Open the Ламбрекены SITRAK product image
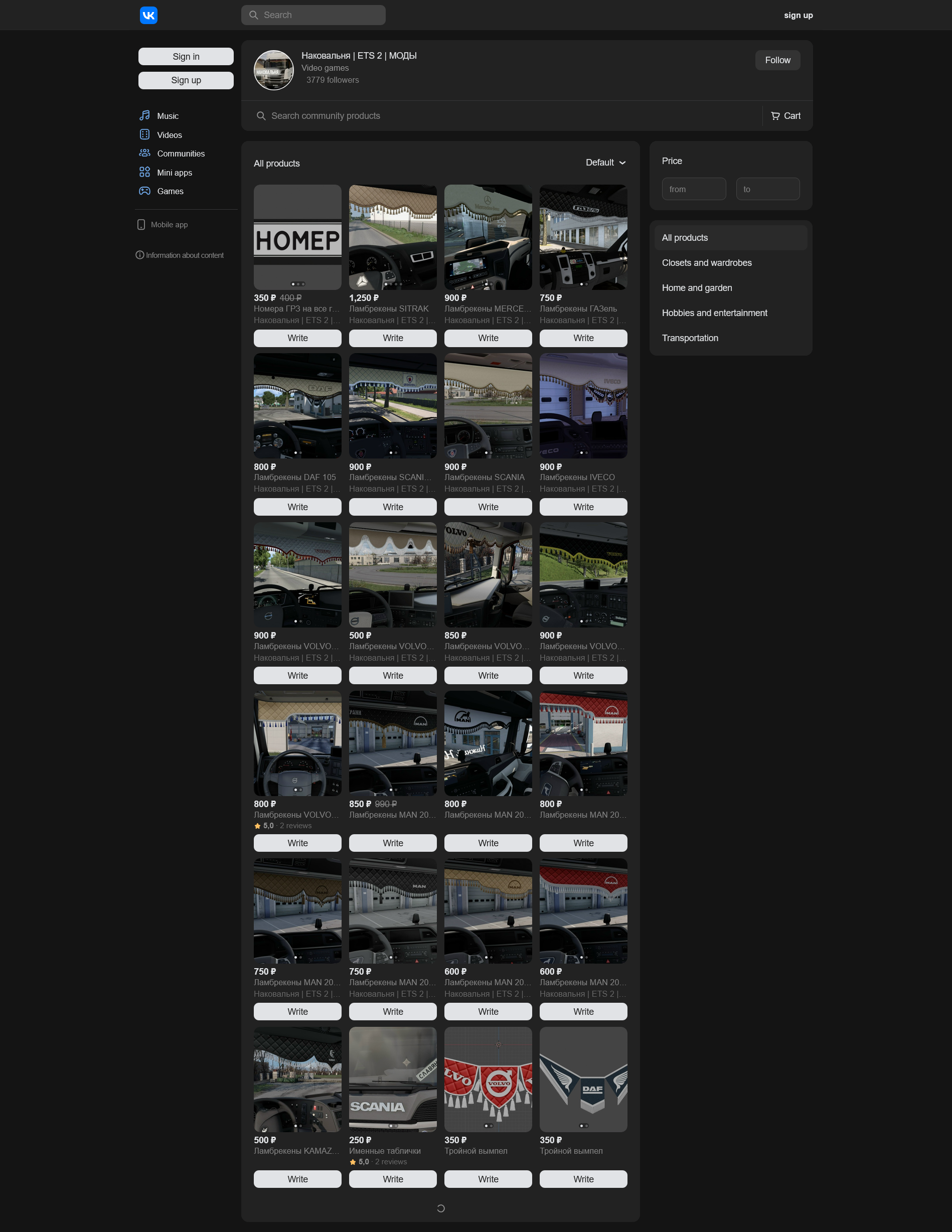952x1232 pixels. pos(393,237)
